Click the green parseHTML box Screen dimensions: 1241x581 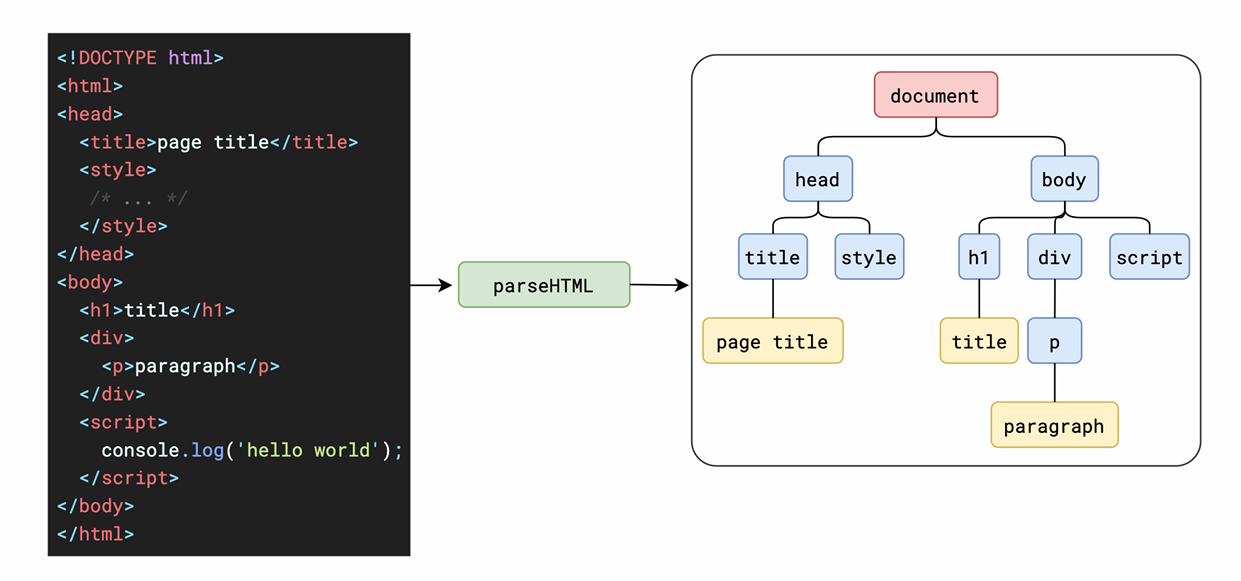[544, 285]
